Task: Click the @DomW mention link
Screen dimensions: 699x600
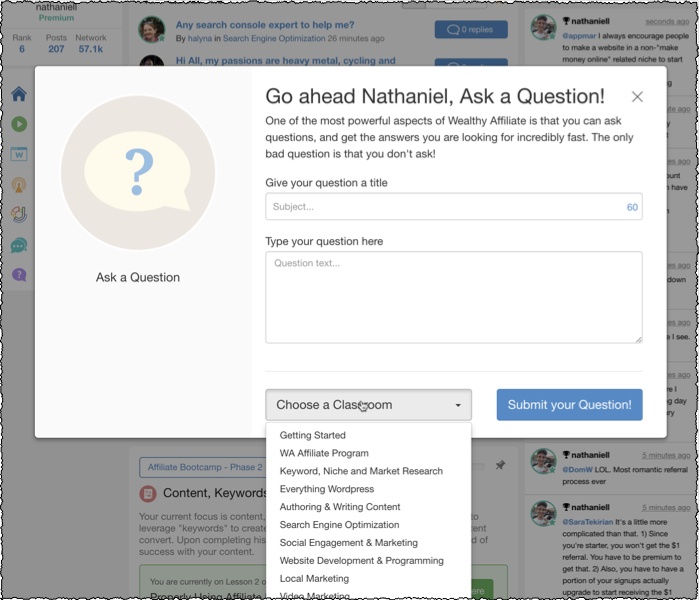Action: point(577,469)
